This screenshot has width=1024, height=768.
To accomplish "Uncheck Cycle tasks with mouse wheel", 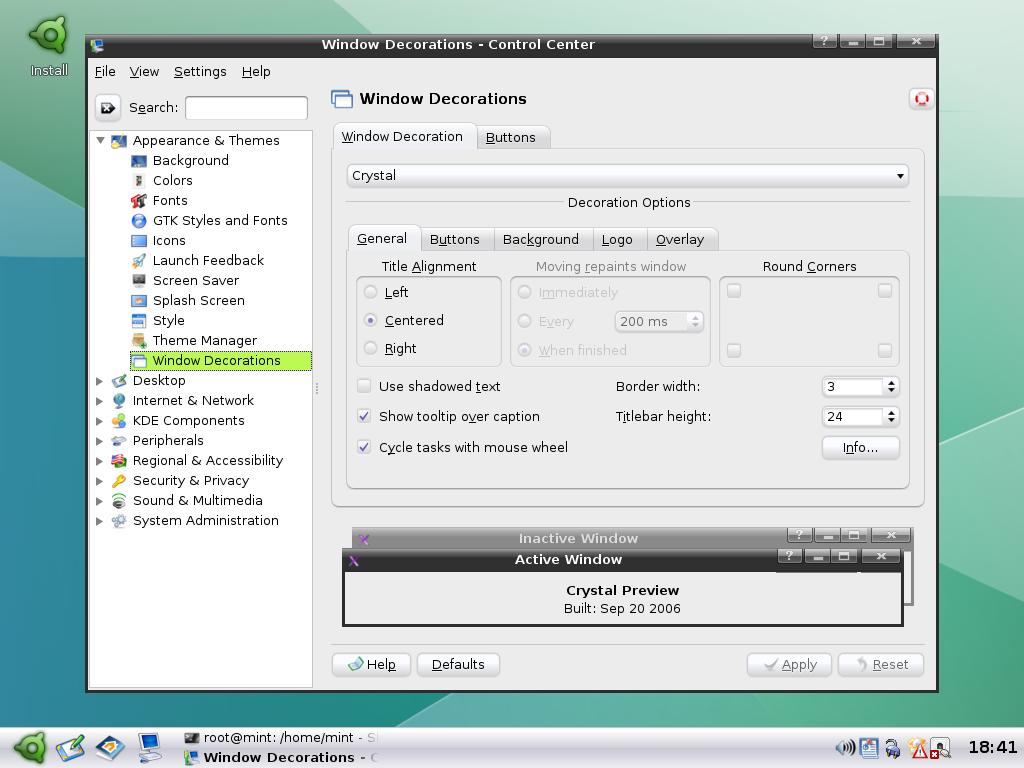I will 364,447.
